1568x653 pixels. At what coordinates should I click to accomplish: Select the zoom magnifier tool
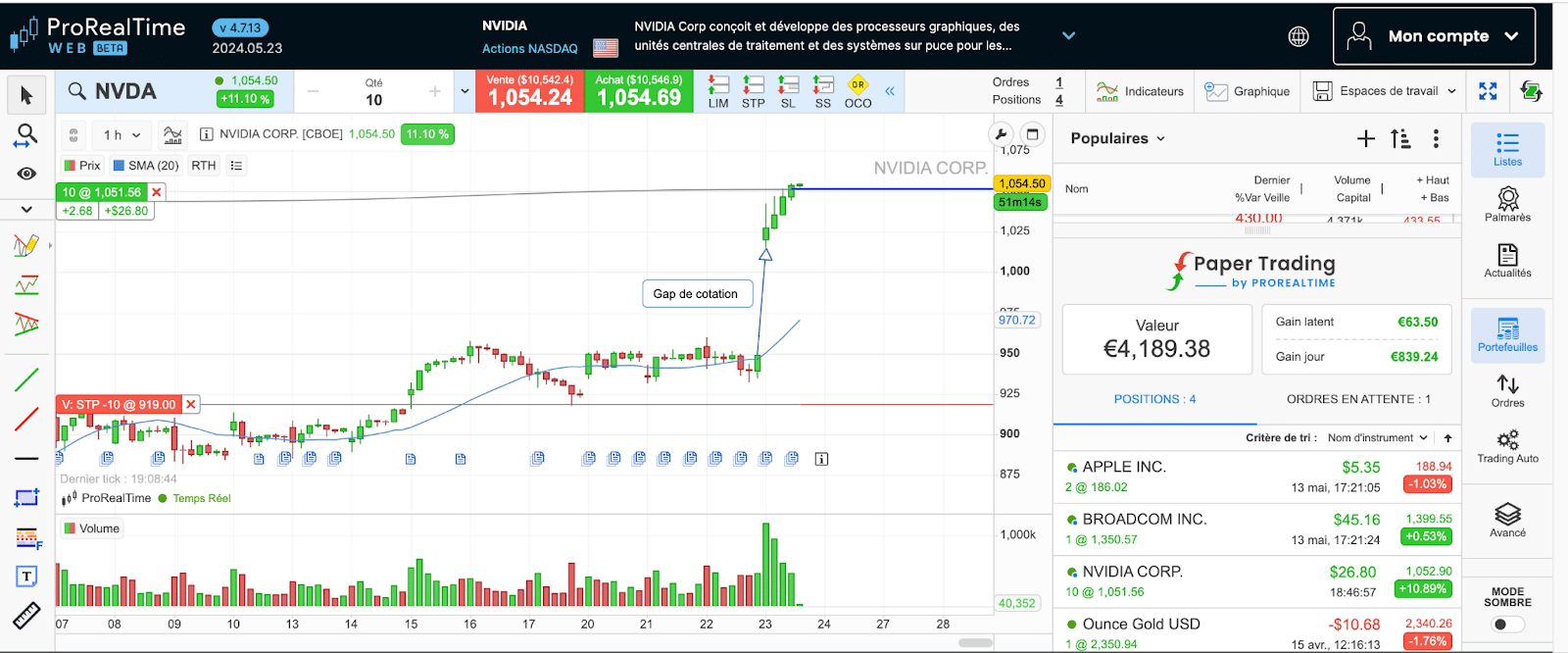26,135
